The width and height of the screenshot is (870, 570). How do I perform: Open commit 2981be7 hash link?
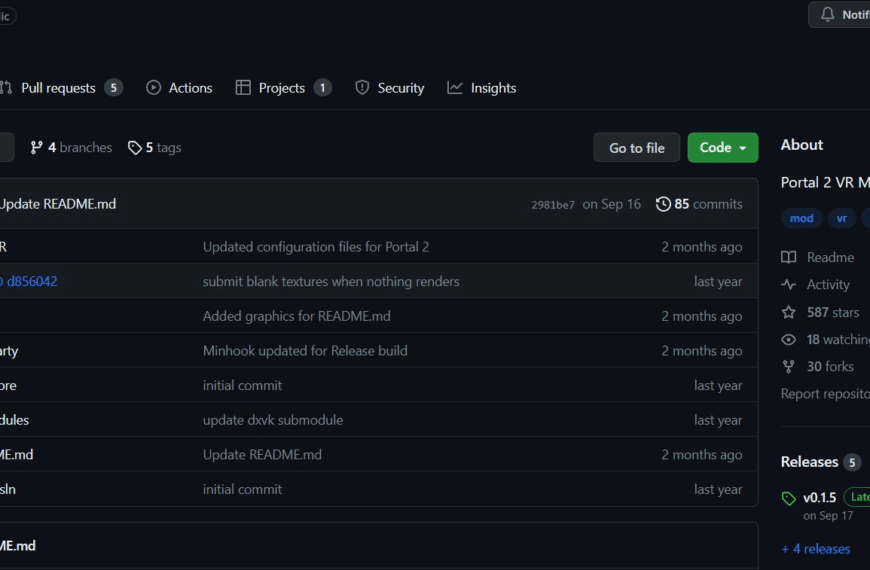[x=553, y=205]
